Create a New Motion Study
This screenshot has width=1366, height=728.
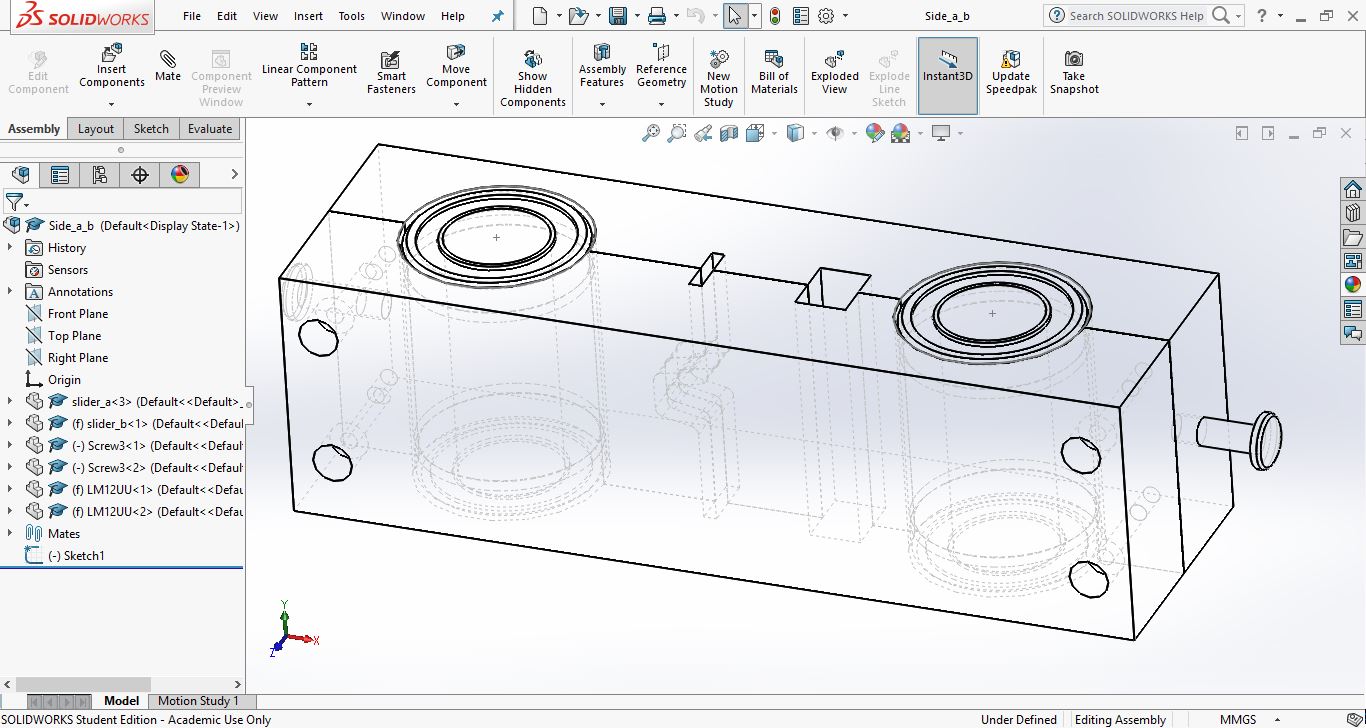click(718, 78)
